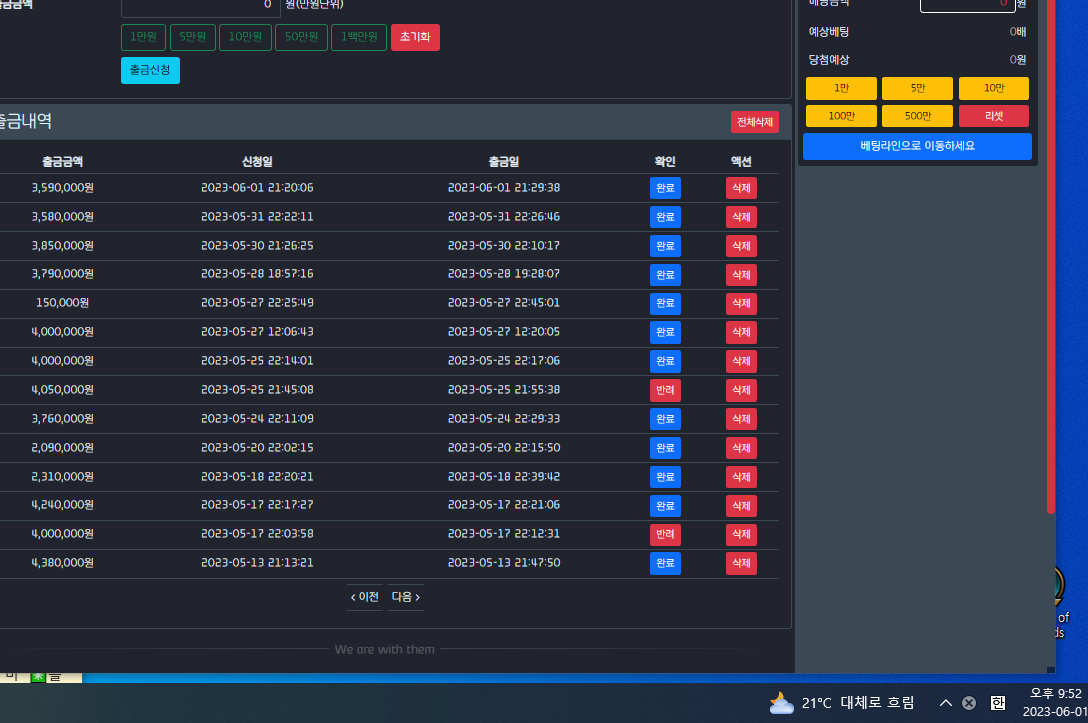Click the 베팅라인으로 이동하세요 button
The width and height of the screenshot is (1088, 723).
[917, 146]
